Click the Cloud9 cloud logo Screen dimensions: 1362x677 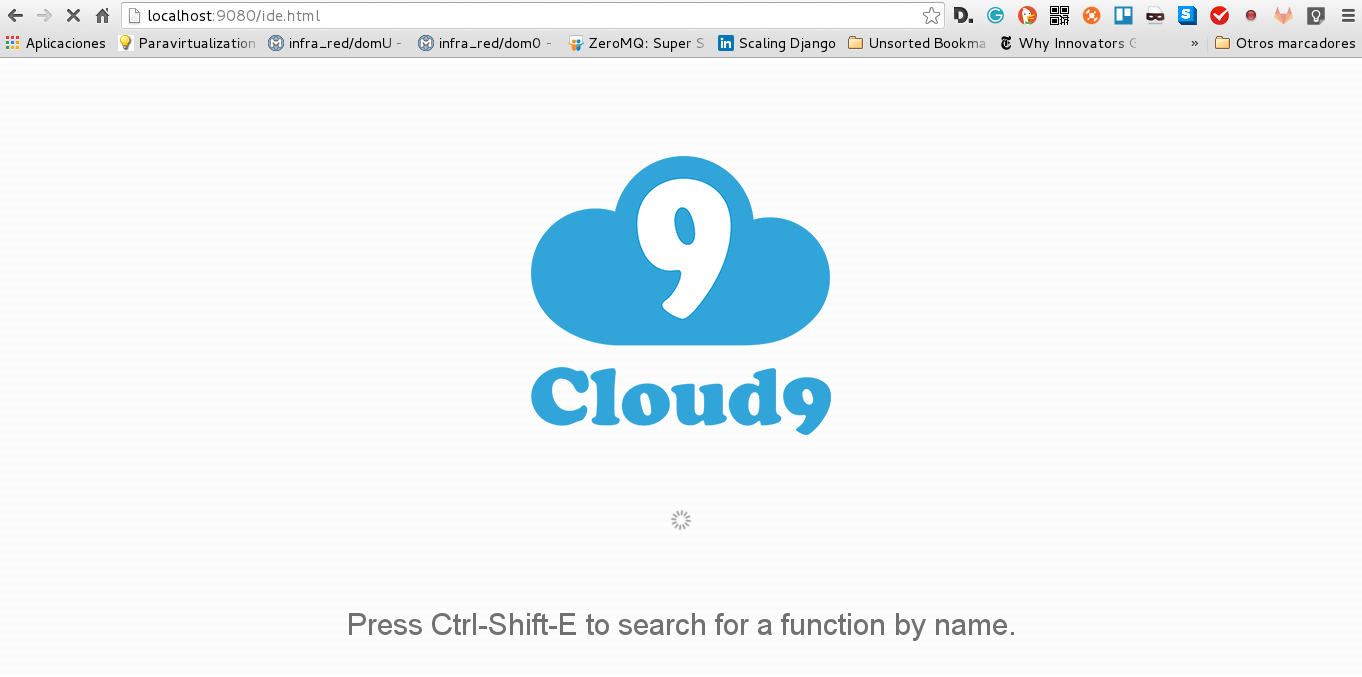[681, 250]
